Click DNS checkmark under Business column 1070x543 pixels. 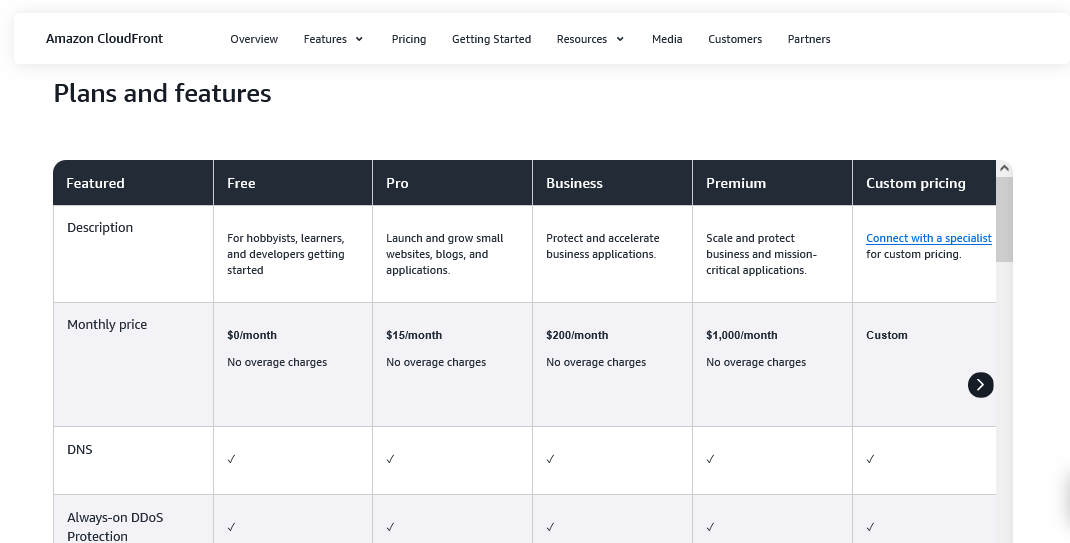pos(550,459)
